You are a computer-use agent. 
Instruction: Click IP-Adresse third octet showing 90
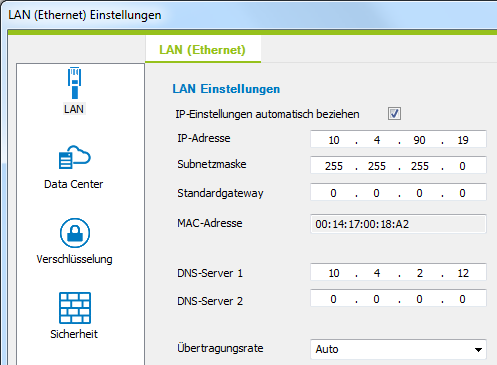419,140
